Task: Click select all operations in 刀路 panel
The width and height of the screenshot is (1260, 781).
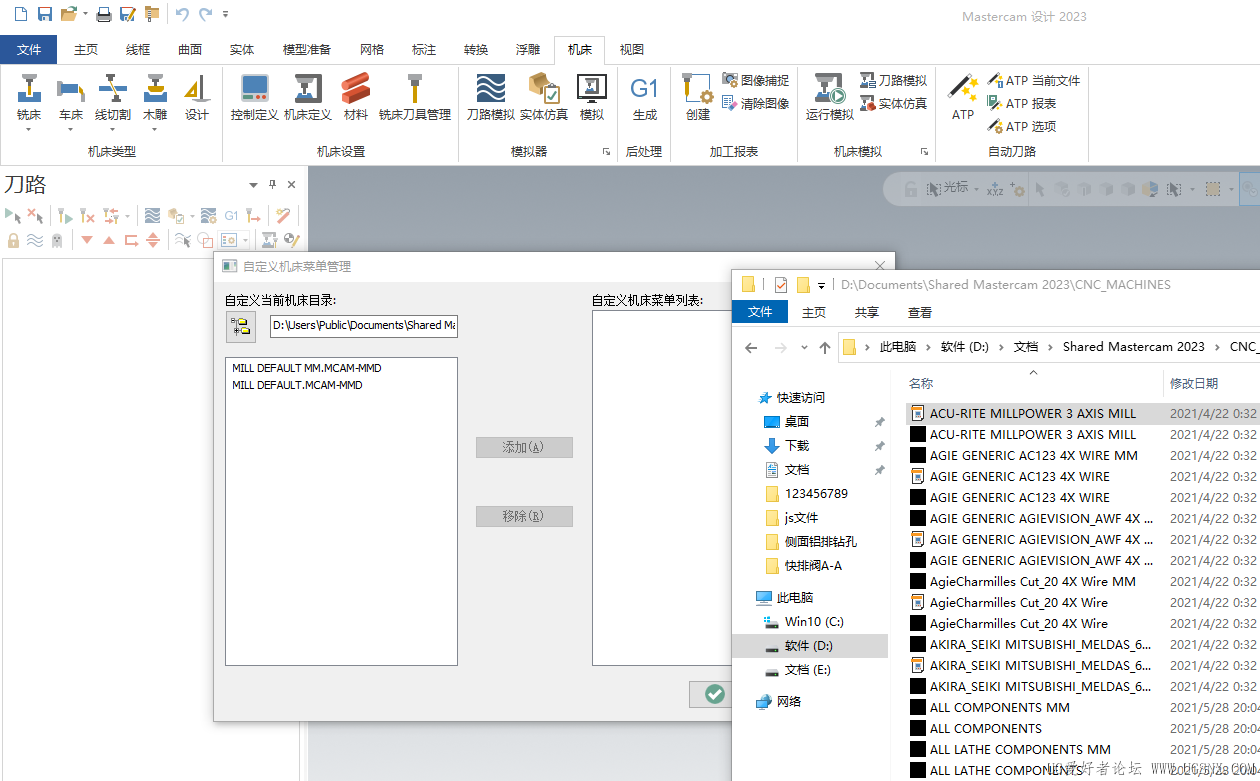Action: (13, 215)
